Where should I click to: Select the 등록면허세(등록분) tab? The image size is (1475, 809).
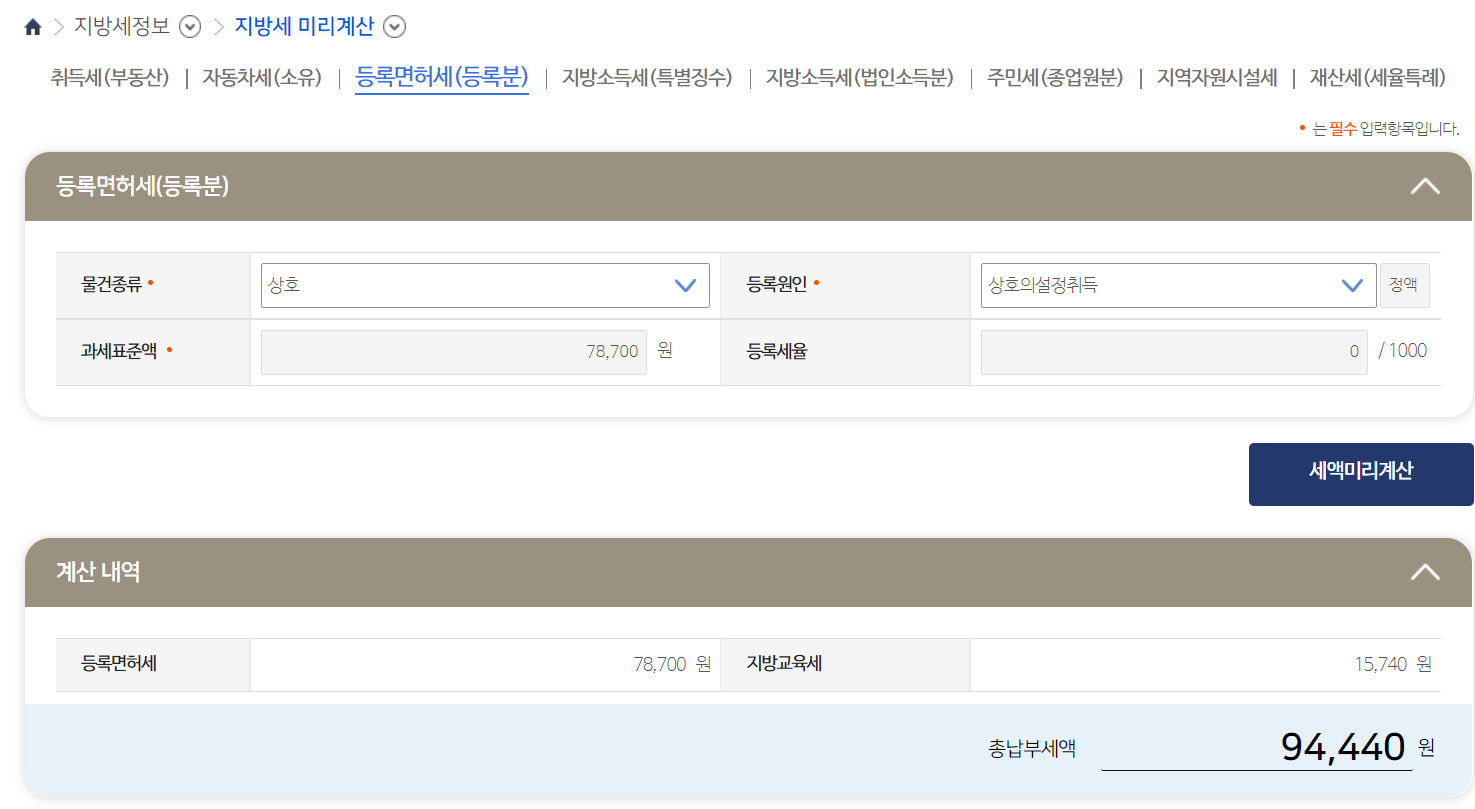(442, 77)
